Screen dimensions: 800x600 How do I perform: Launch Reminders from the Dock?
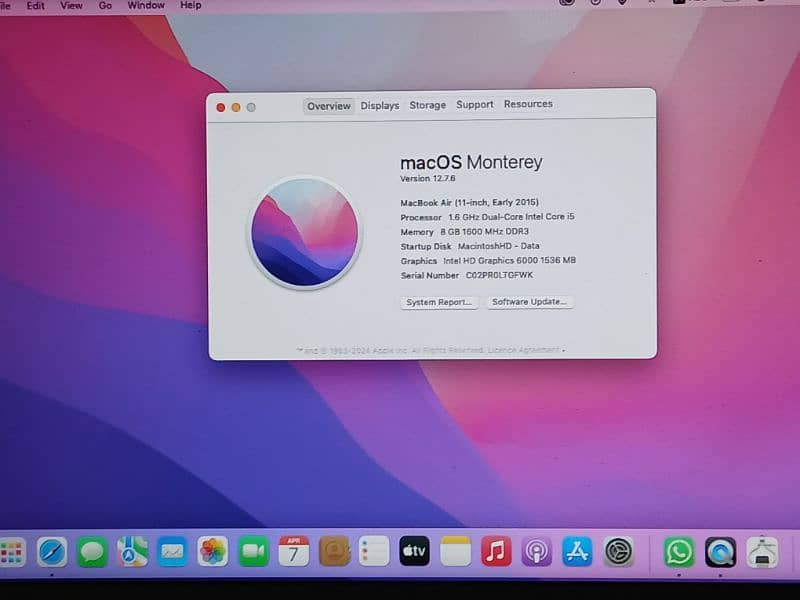(x=374, y=551)
